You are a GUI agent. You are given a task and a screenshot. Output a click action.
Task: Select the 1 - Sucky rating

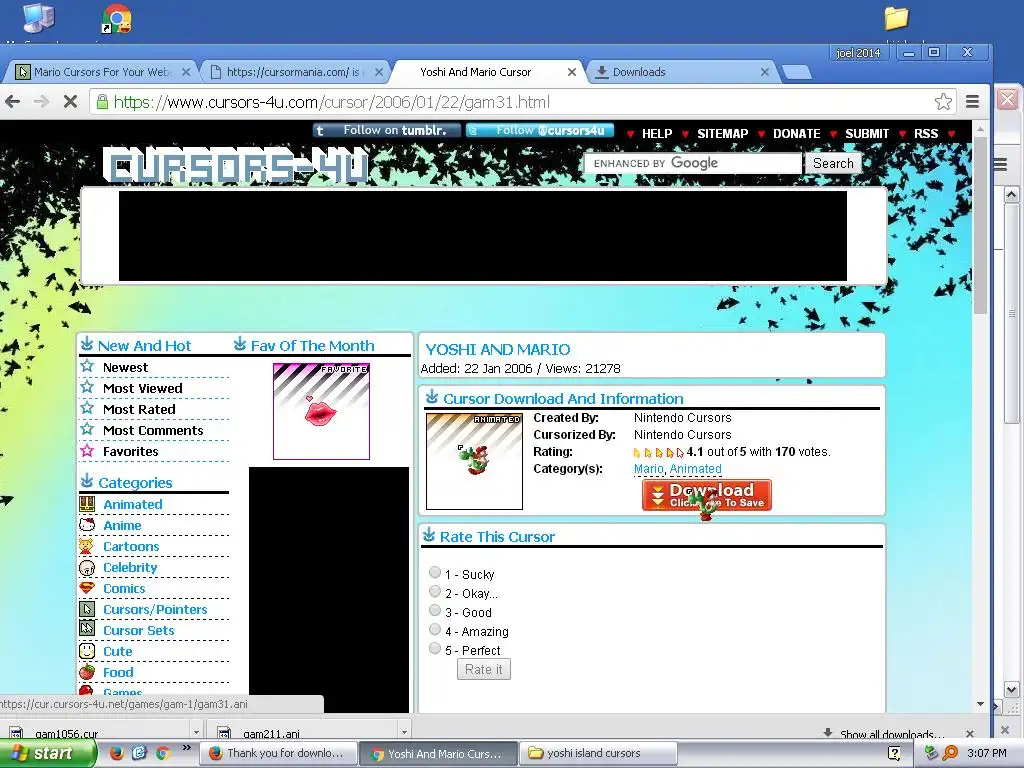[435, 572]
